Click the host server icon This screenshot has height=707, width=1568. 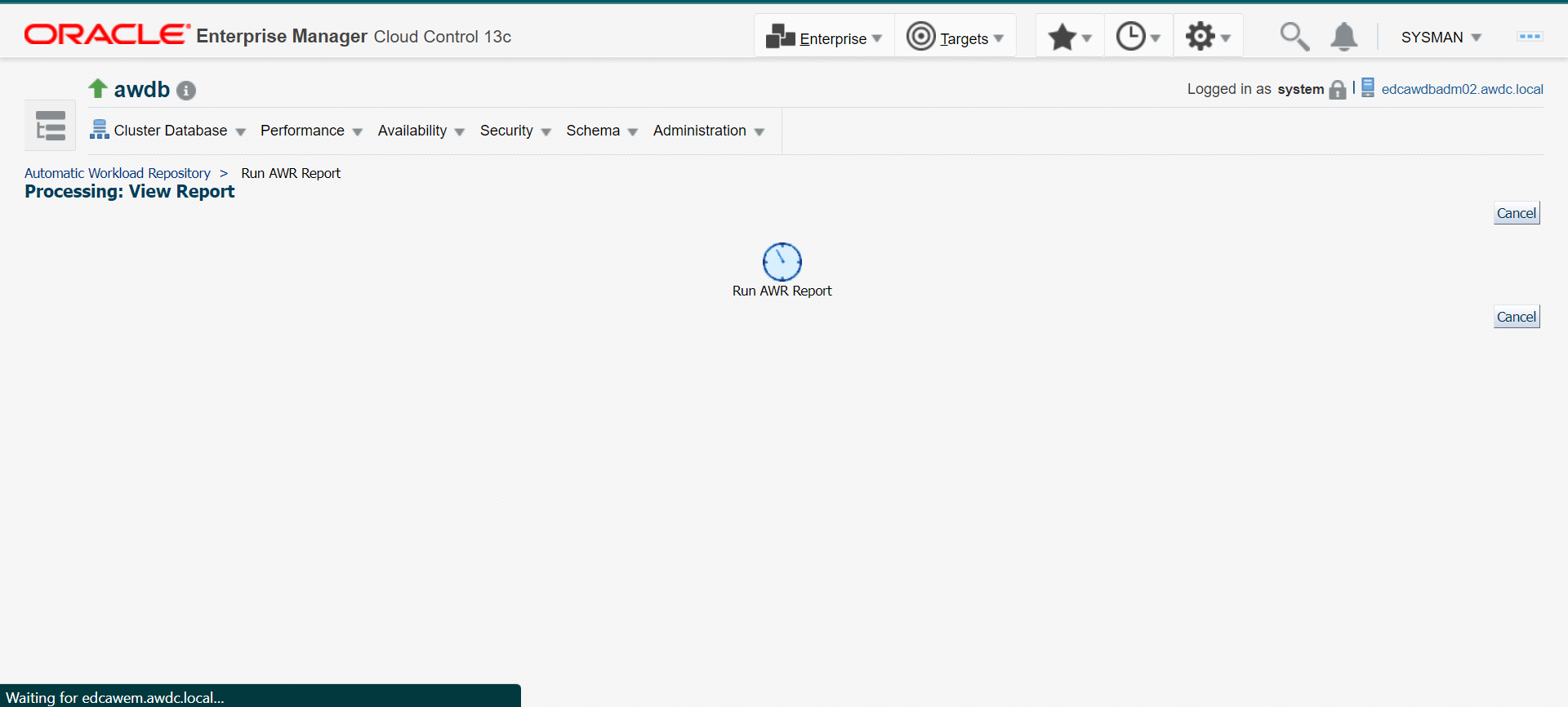(1368, 87)
